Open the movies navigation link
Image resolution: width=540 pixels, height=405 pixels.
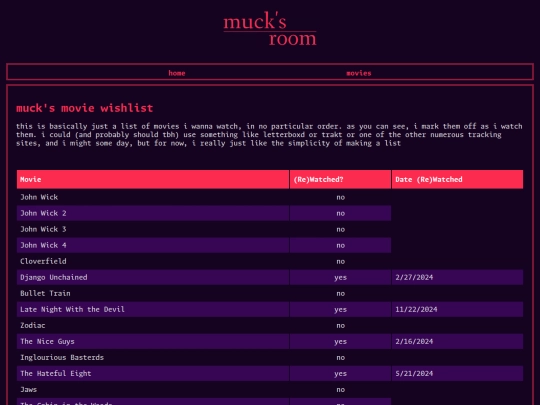[359, 73]
